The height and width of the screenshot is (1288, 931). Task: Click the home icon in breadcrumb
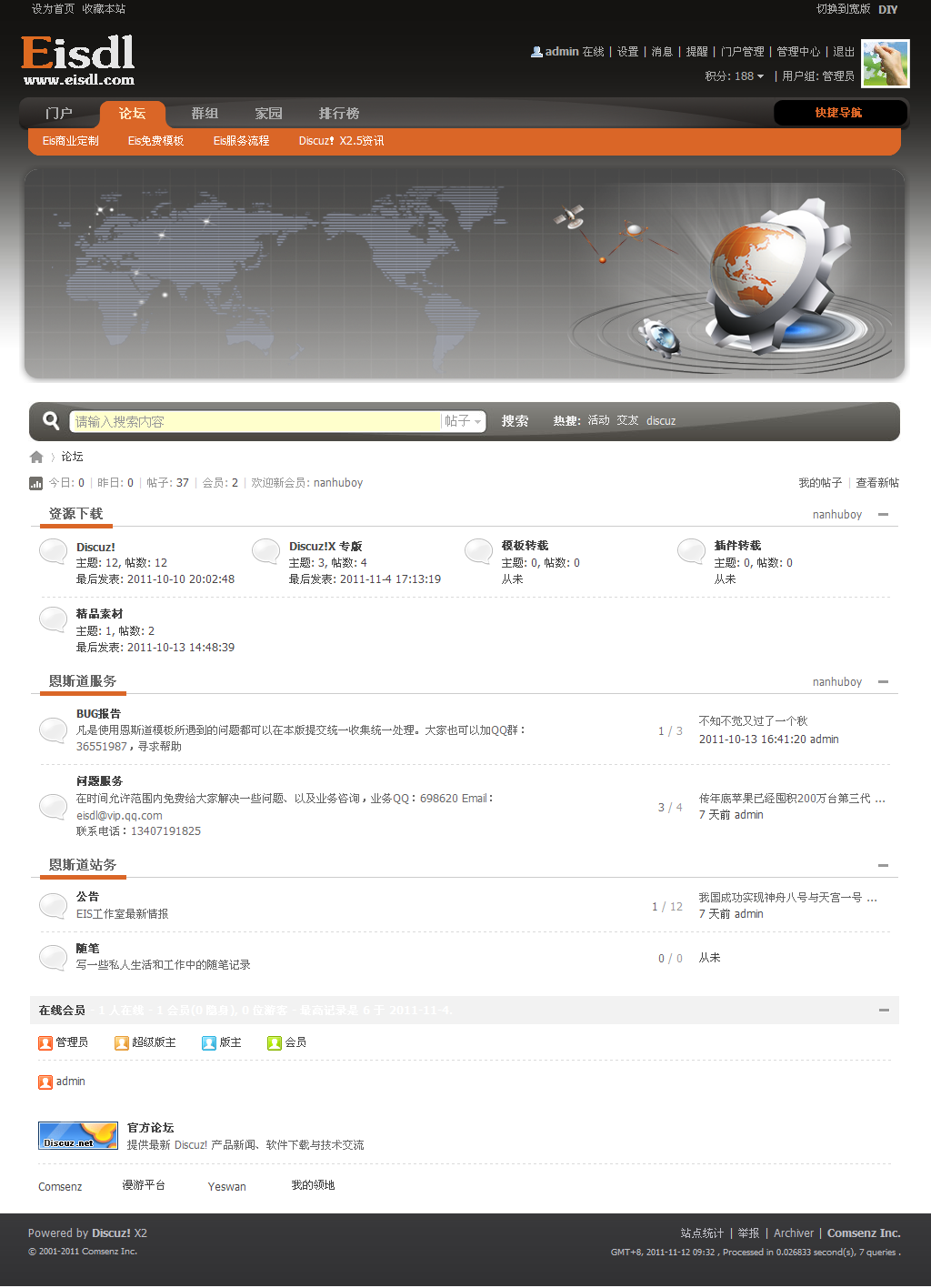(x=36, y=457)
